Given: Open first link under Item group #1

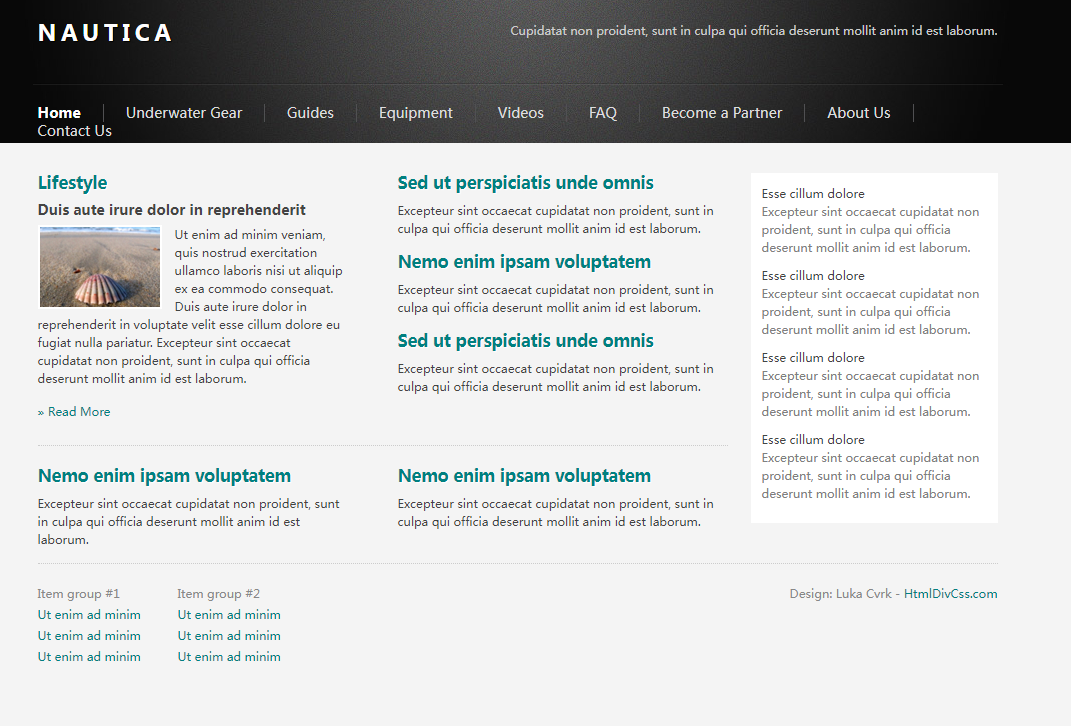Looking at the screenshot, I should pos(89,615).
